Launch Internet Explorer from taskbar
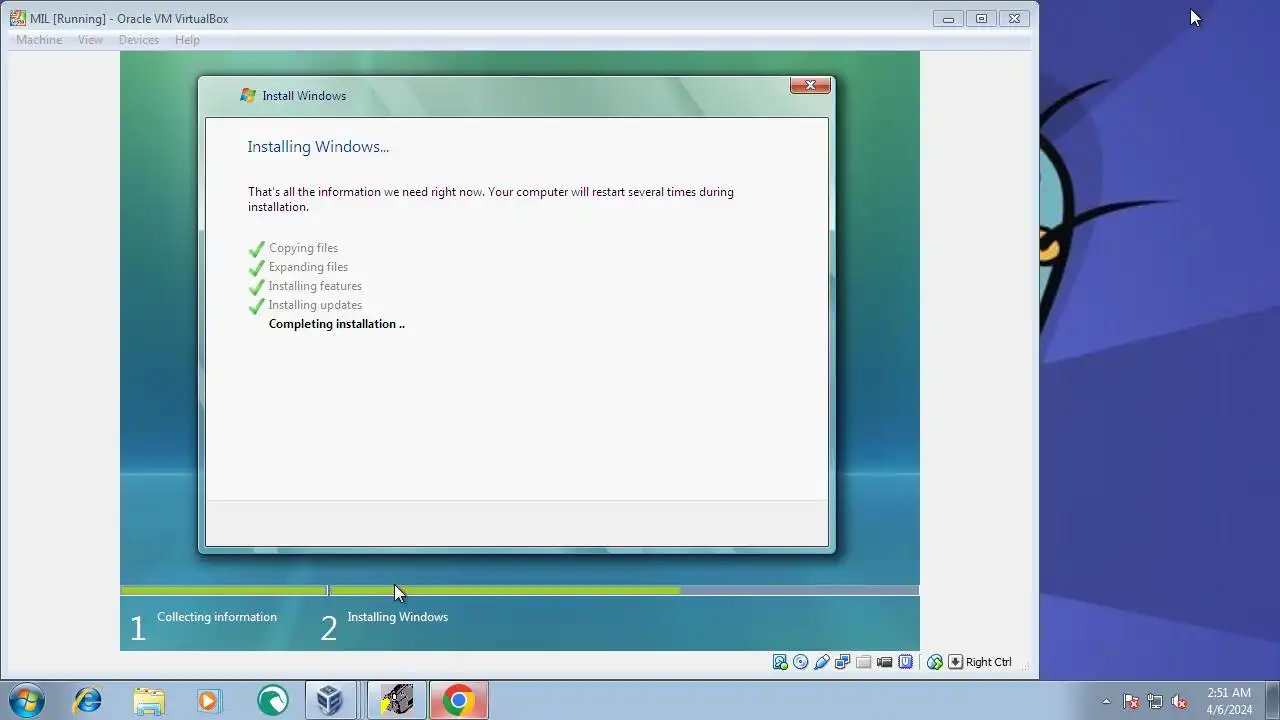This screenshot has width=1280, height=720. (87, 700)
